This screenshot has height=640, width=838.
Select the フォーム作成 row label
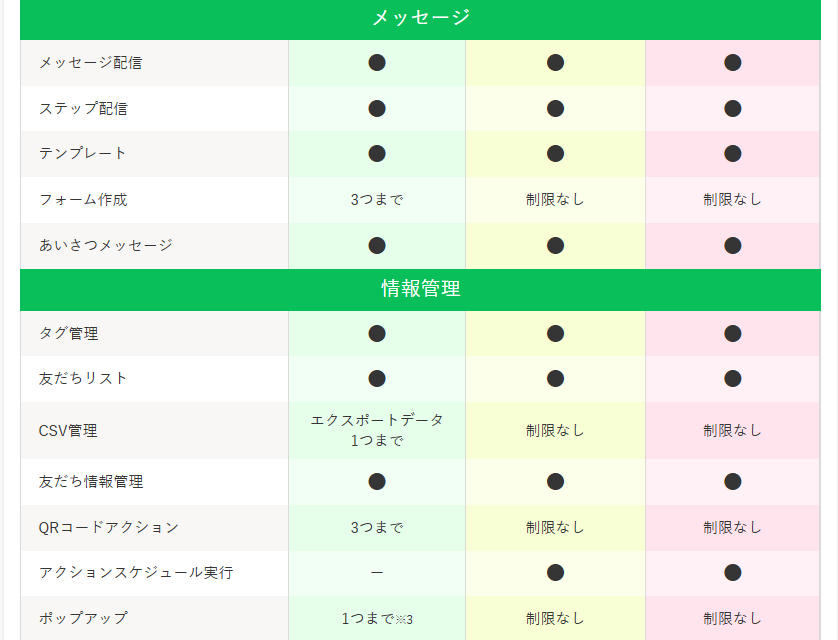point(83,199)
